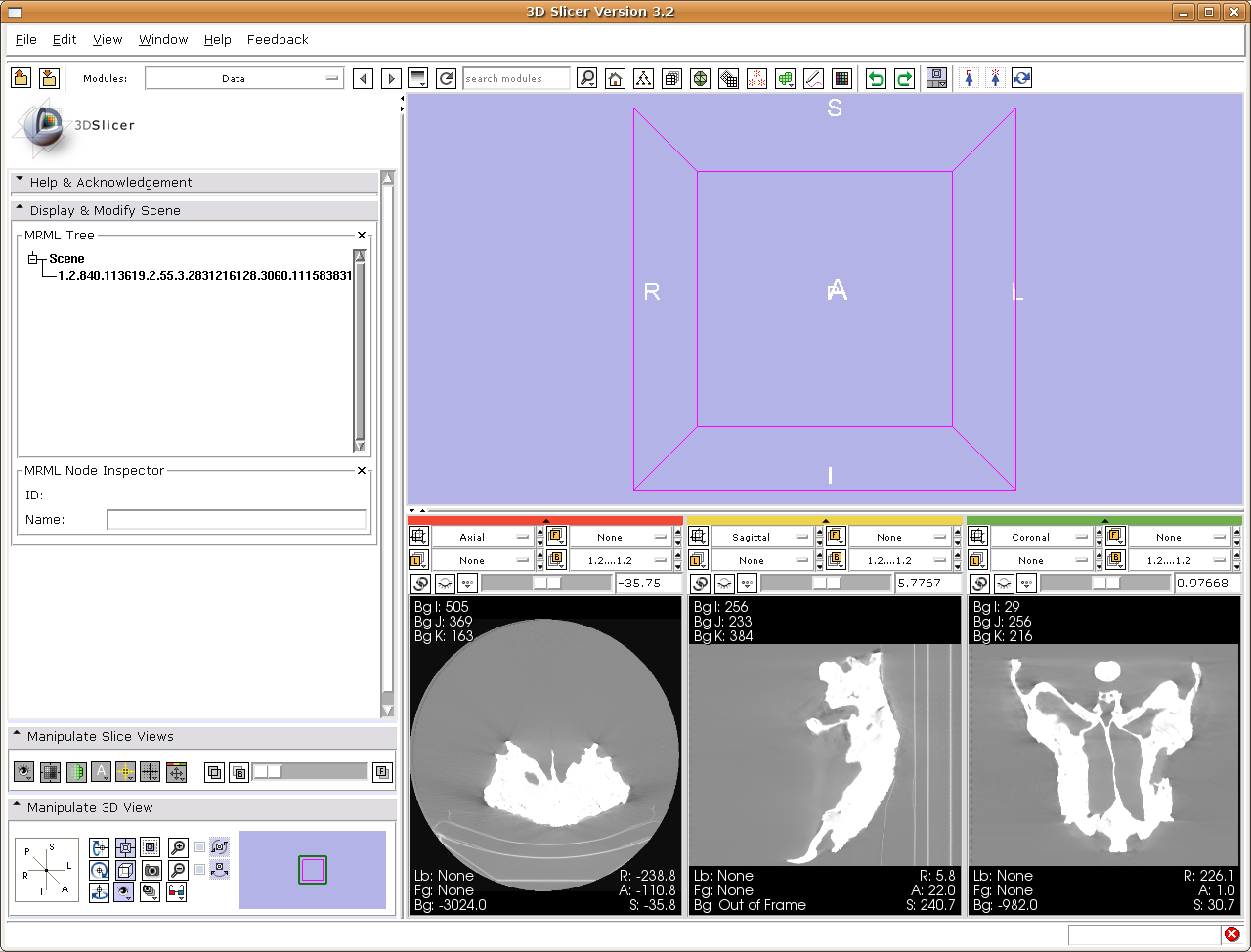Viewport: 1251px width, 952px height.
Task: Collapse the Manipulate 3D View panel
Action: coord(201,807)
